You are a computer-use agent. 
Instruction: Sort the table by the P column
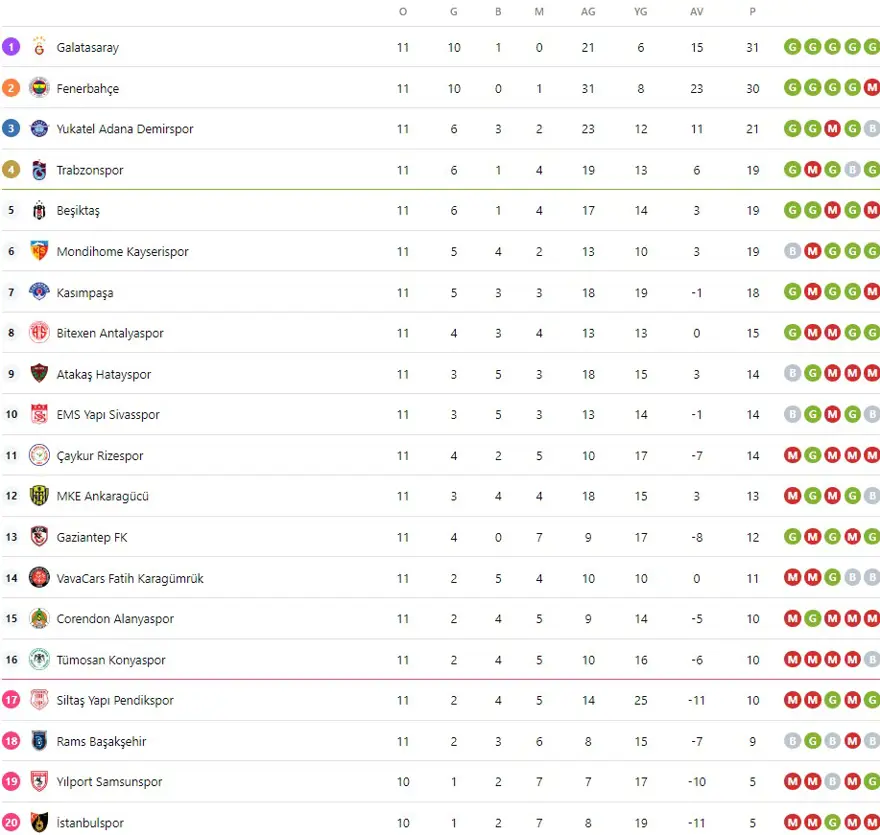click(752, 12)
